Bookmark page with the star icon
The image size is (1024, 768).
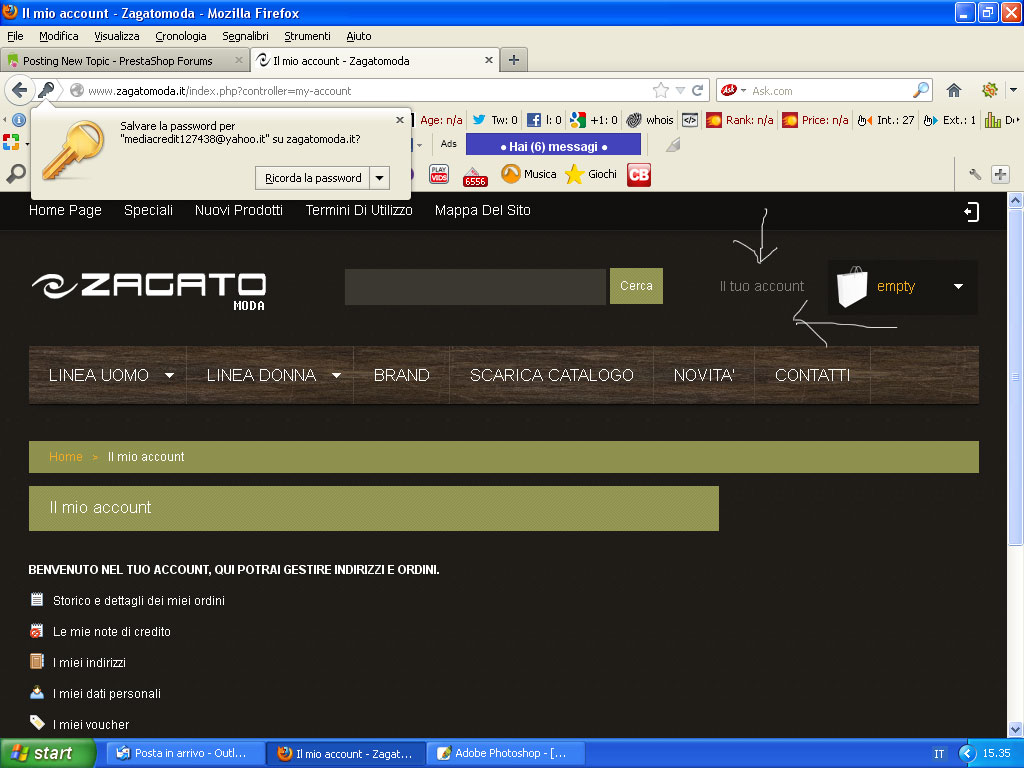(x=661, y=90)
